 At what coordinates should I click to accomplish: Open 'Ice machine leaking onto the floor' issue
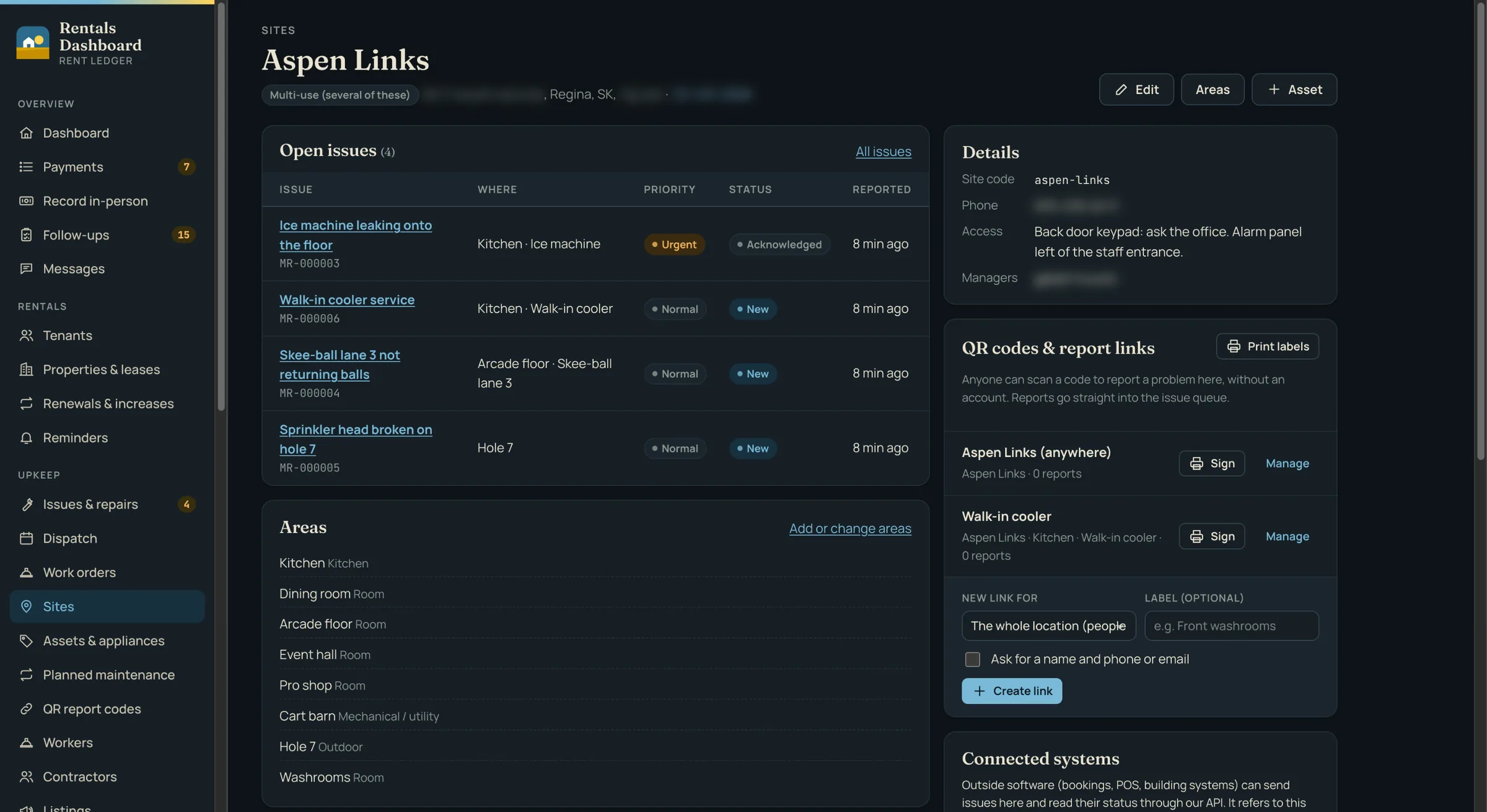click(x=355, y=235)
